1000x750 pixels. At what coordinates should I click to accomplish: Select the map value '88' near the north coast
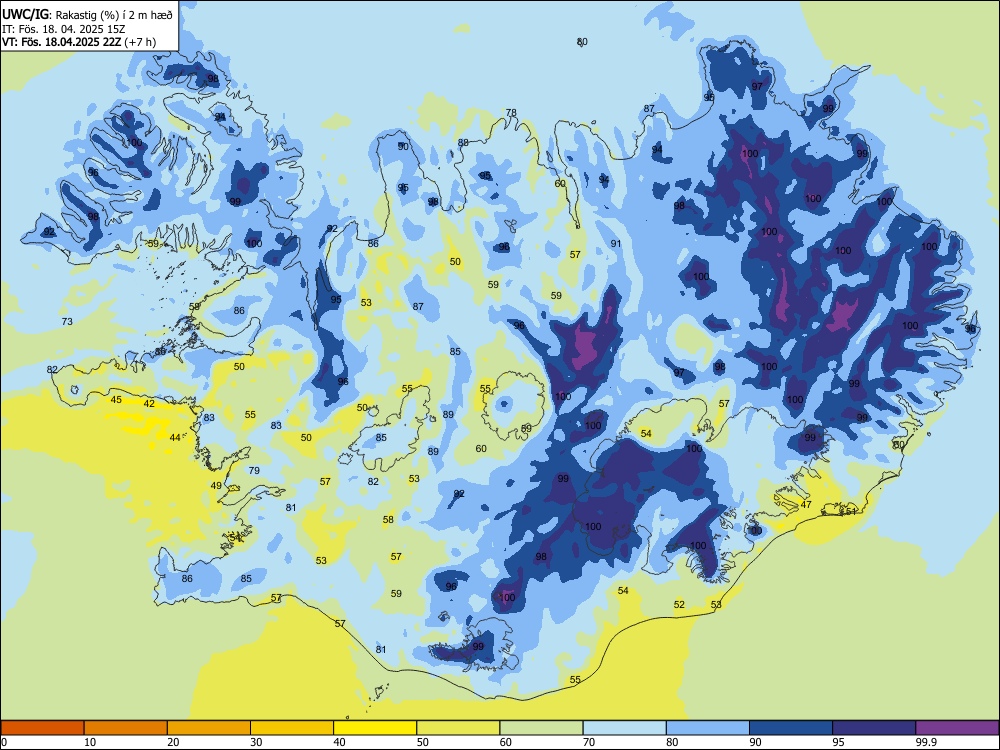(464, 142)
